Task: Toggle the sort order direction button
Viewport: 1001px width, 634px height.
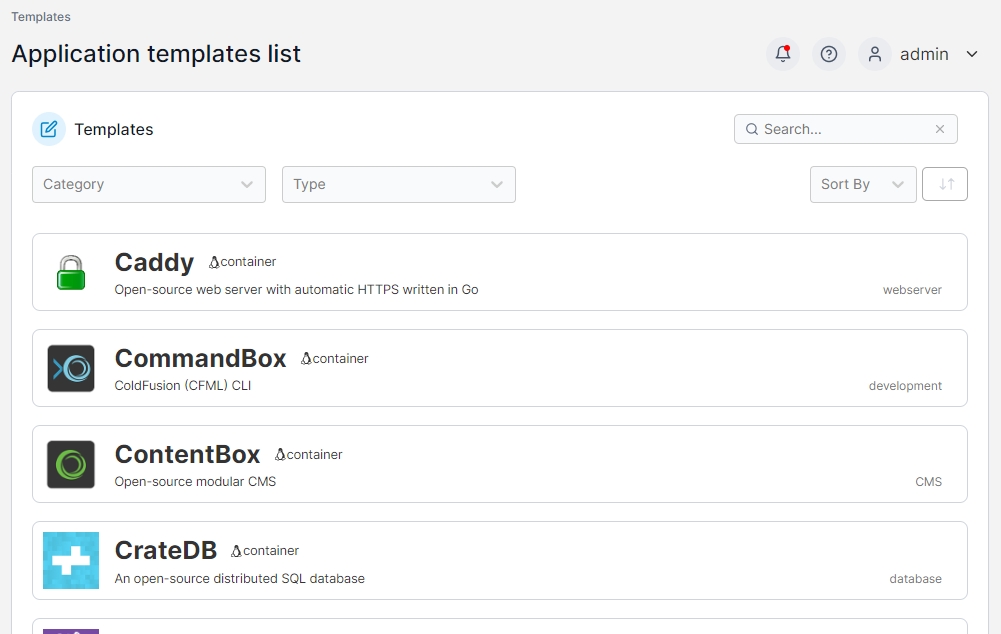Action: pos(945,184)
